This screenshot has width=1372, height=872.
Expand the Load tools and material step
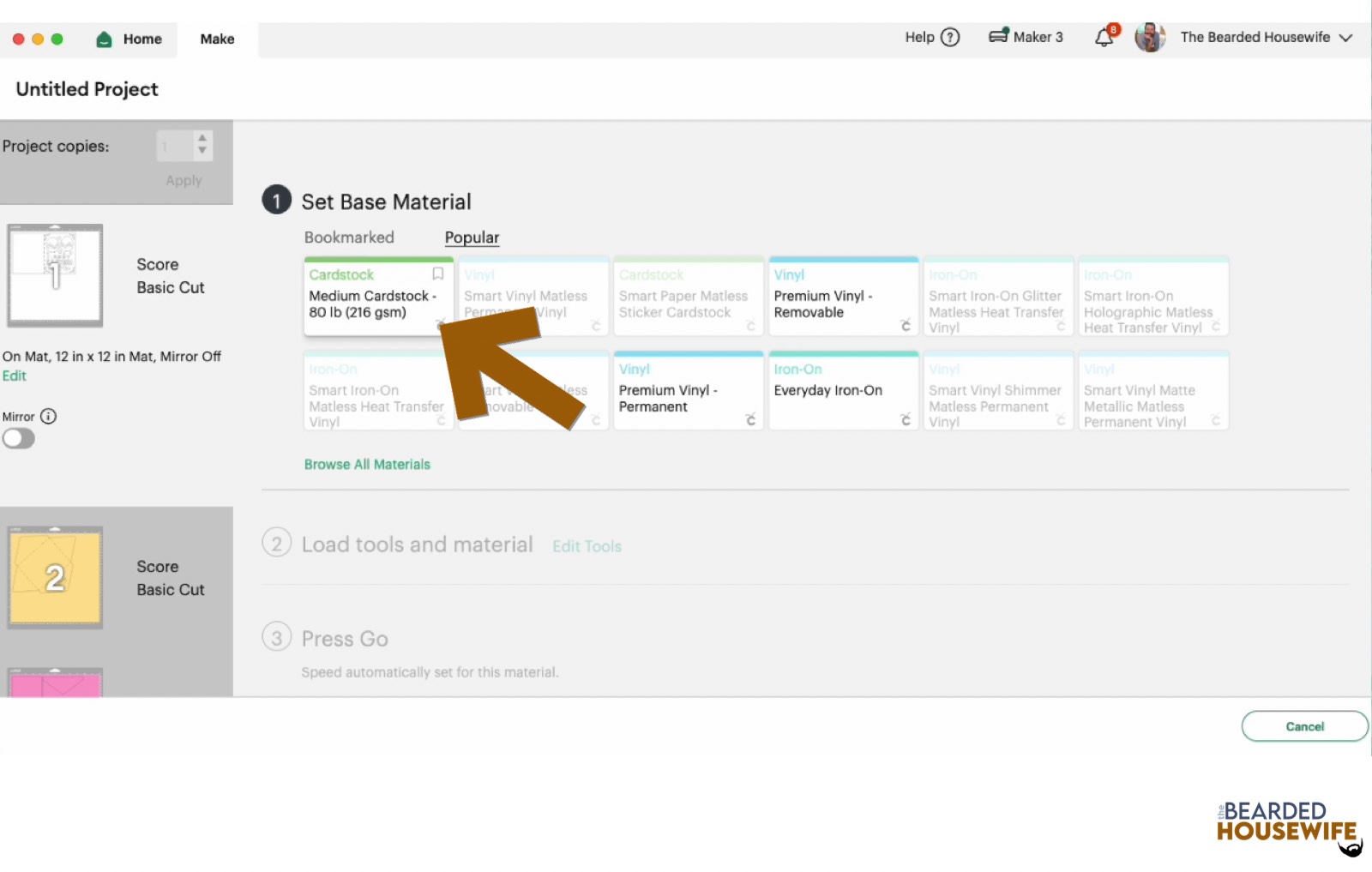pos(416,544)
